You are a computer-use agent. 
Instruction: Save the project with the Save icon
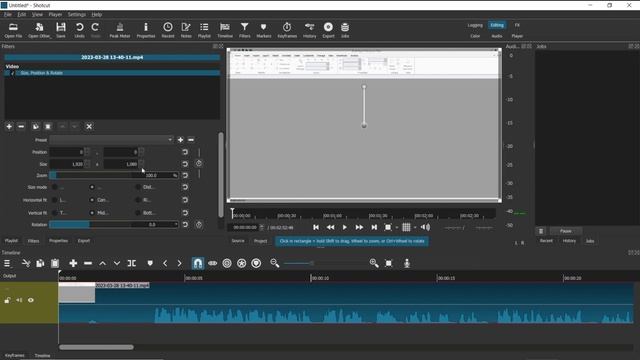tap(61, 30)
